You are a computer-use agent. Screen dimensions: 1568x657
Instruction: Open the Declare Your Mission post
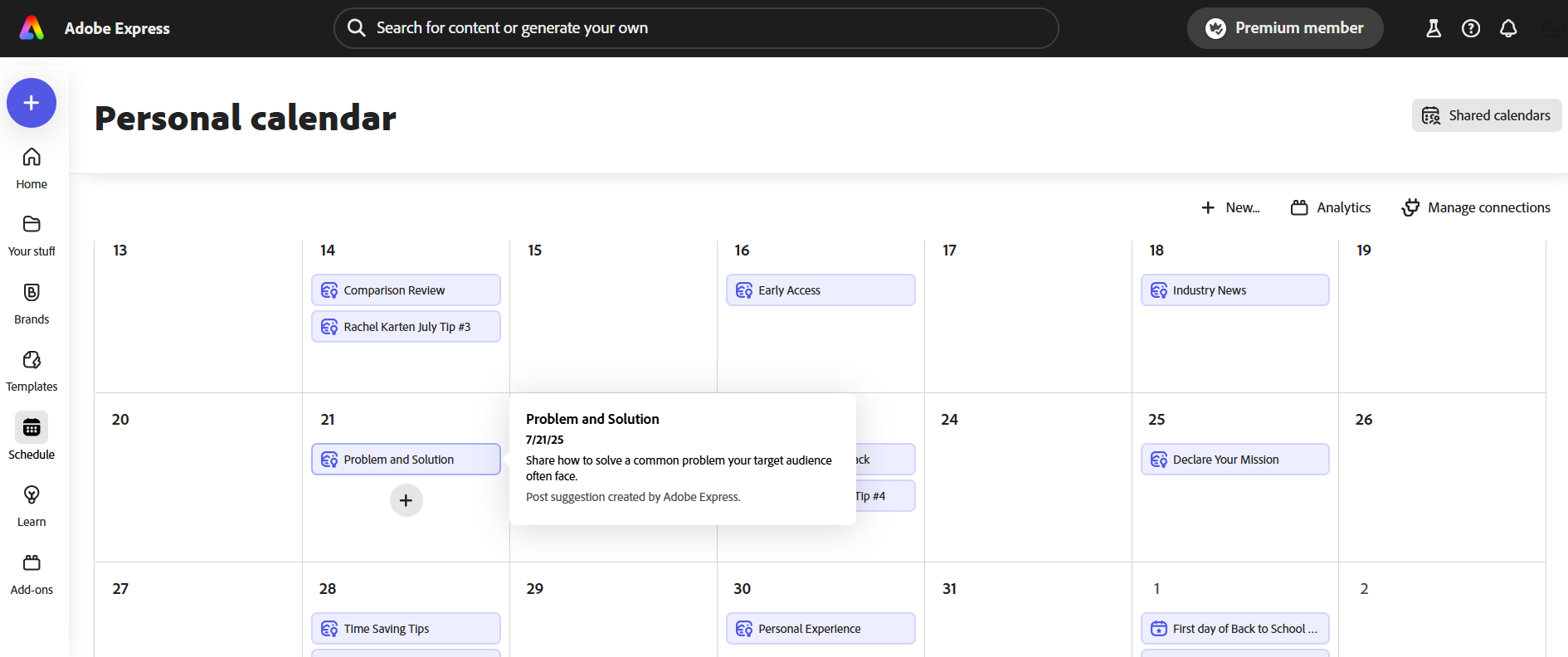(1234, 460)
